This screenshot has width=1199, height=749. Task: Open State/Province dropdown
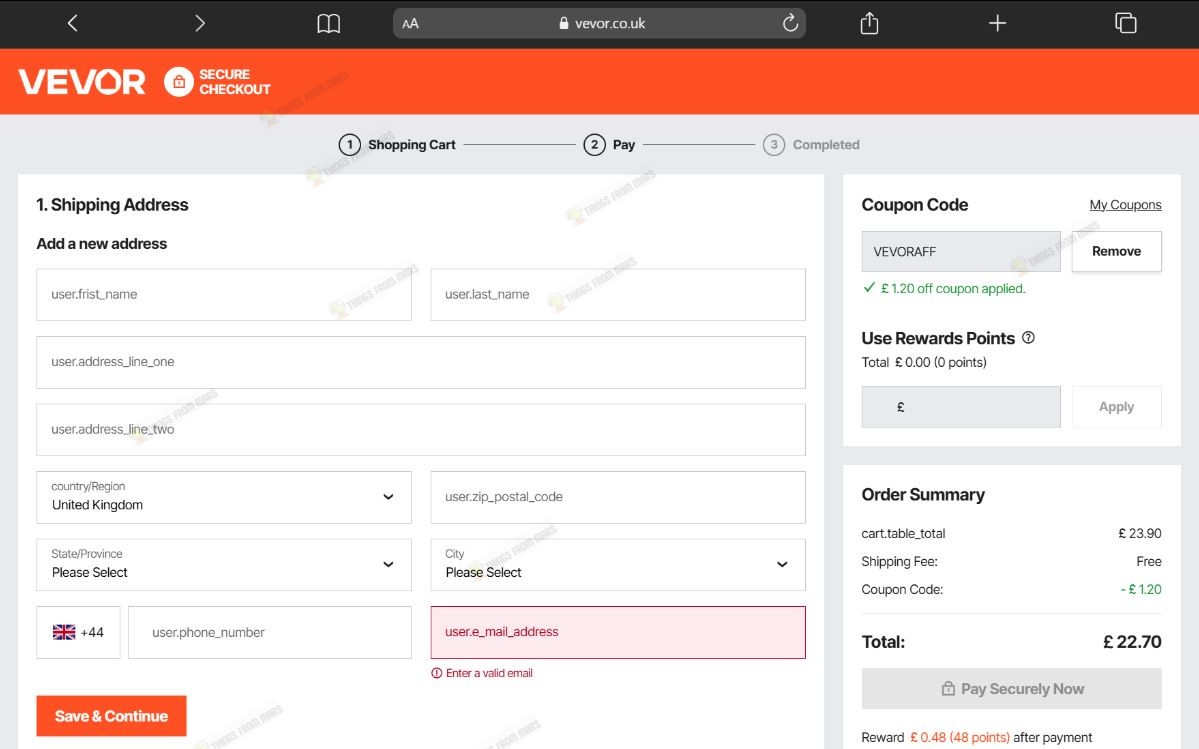224,565
